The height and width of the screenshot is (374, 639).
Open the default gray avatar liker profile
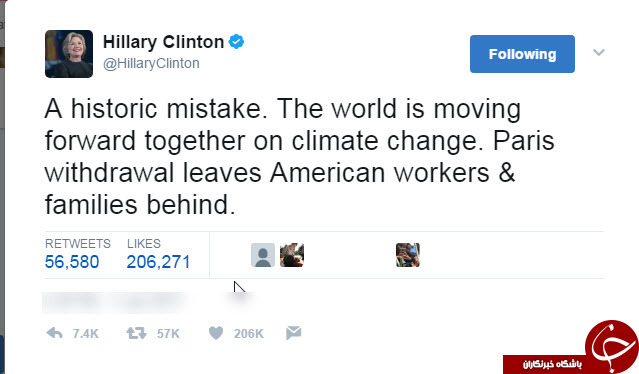click(263, 255)
